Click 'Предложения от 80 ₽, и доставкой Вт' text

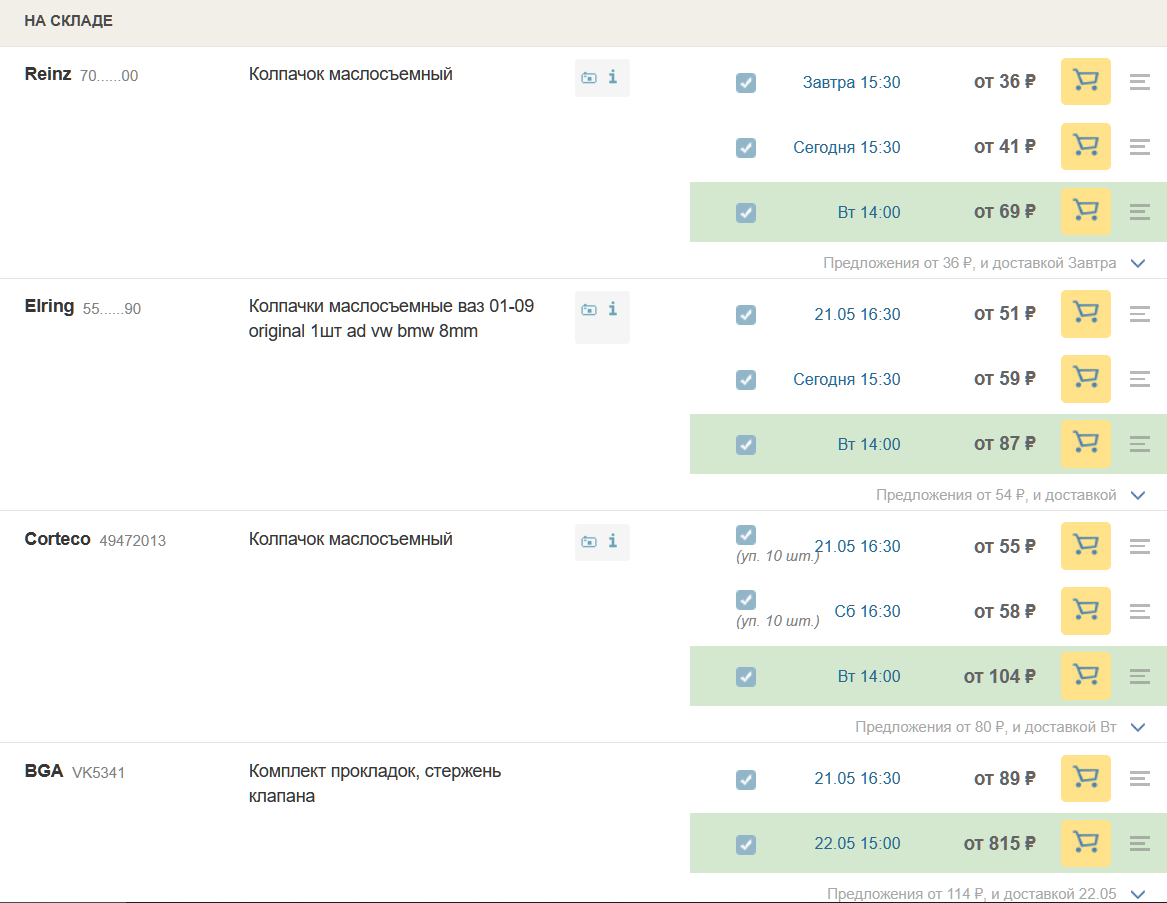pos(985,727)
